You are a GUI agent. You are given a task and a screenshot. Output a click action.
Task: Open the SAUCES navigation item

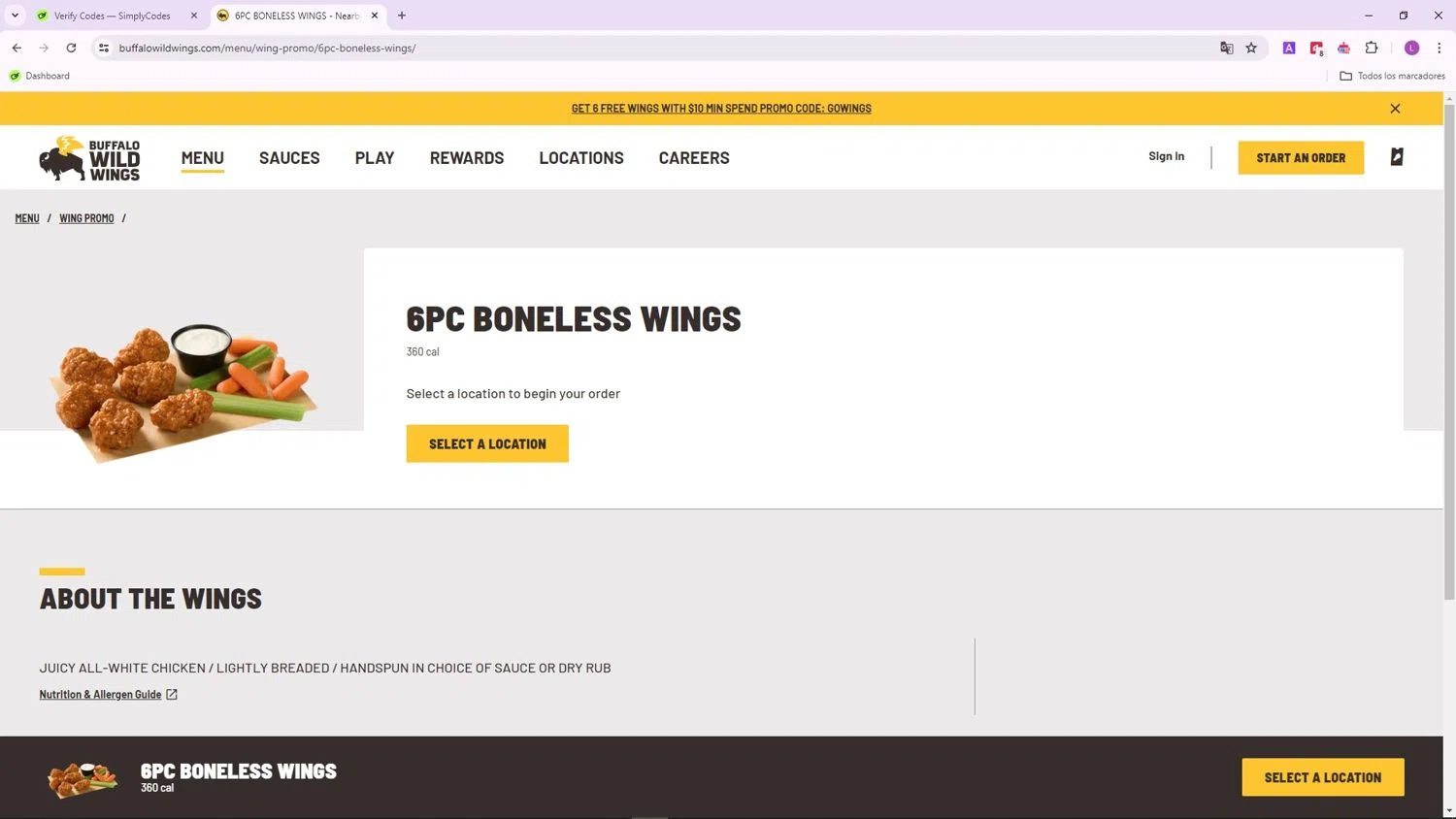point(289,158)
